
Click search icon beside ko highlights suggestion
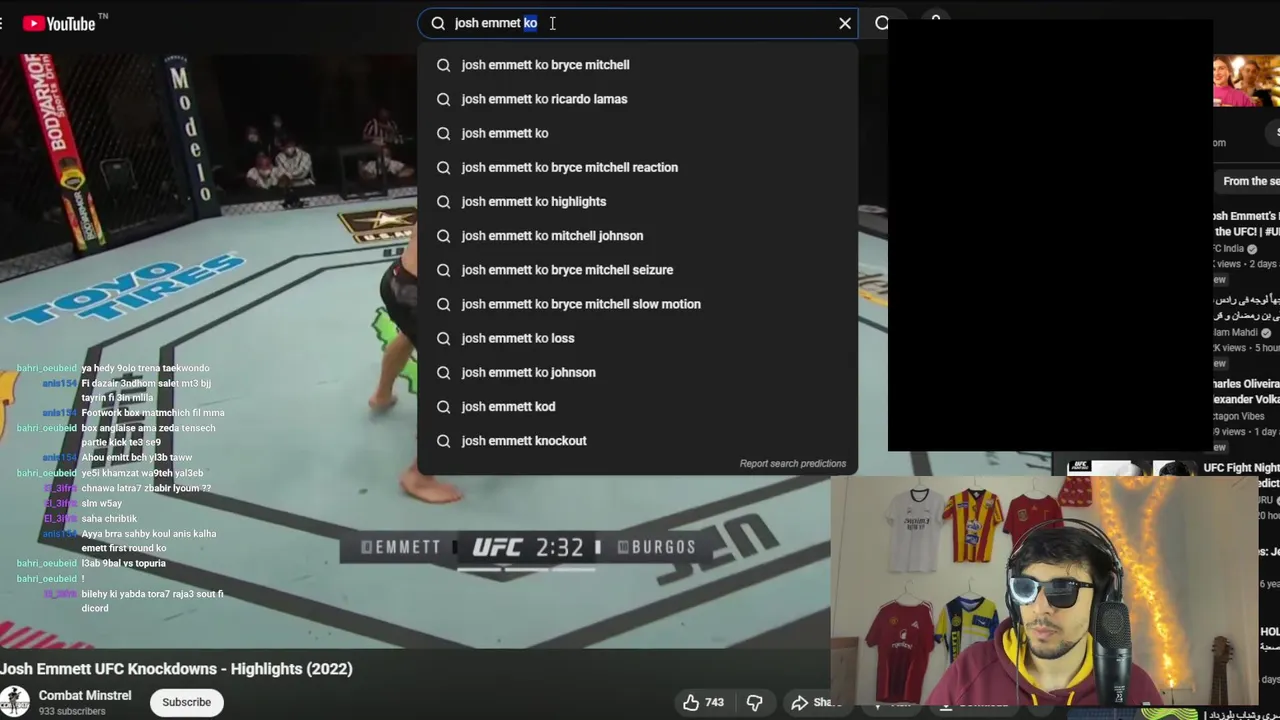tap(443, 201)
